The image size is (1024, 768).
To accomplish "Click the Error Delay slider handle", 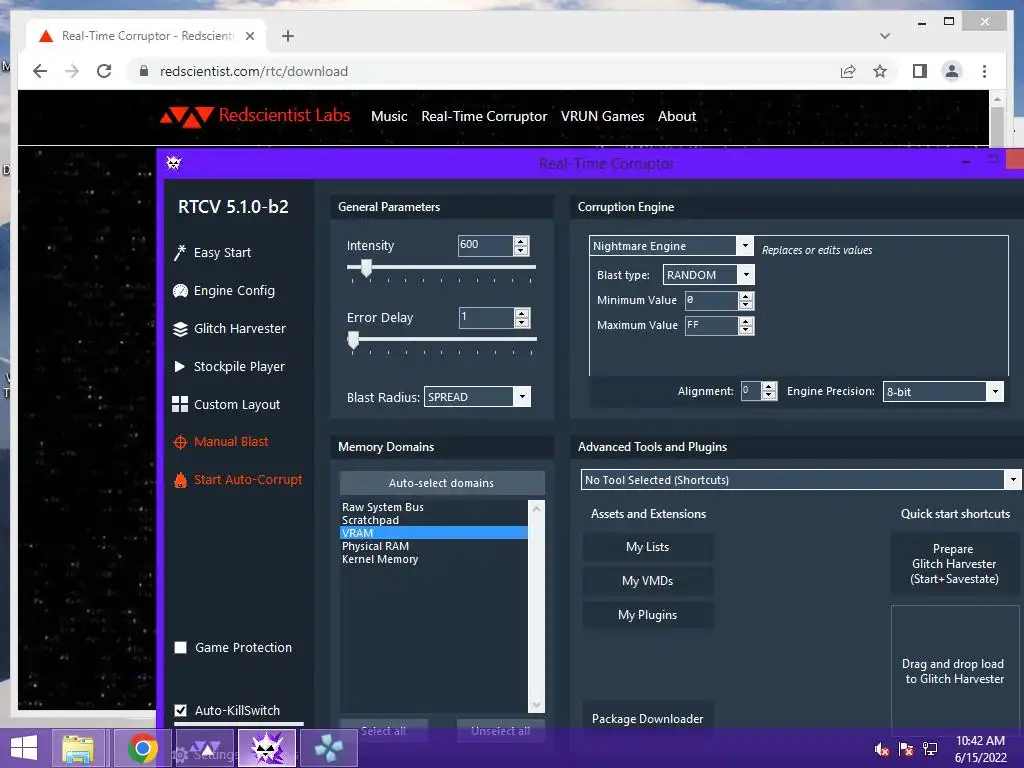I will 353,340.
